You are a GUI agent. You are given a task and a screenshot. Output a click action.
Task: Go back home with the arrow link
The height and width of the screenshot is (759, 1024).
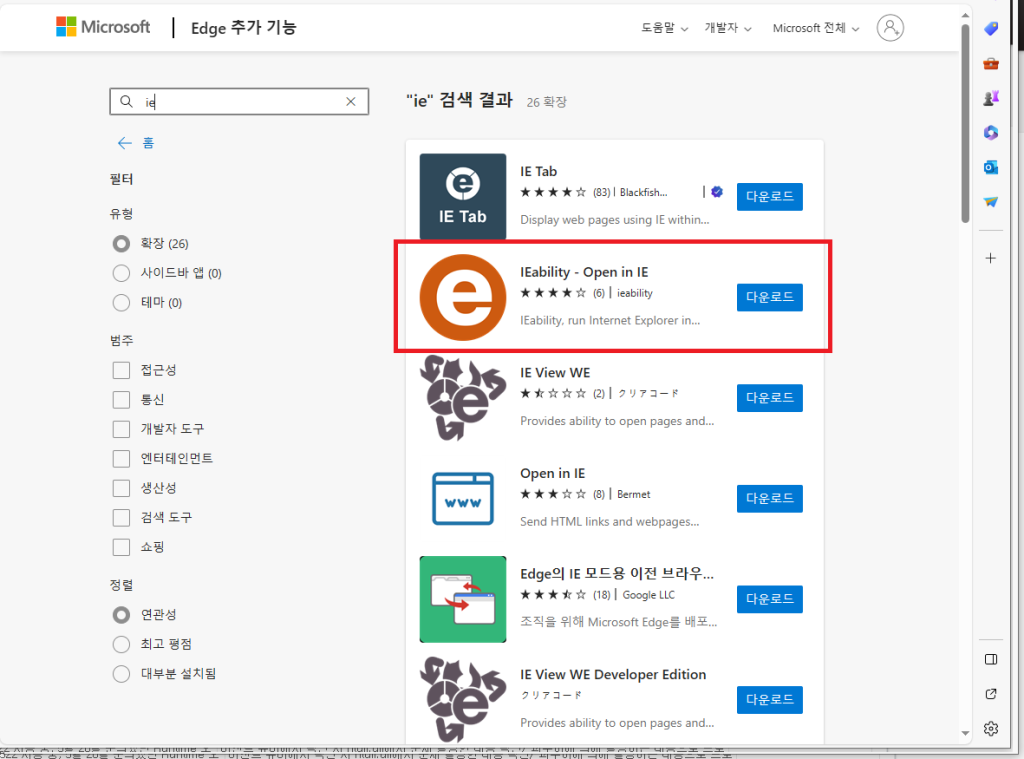pyautogui.click(x=135, y=143)
